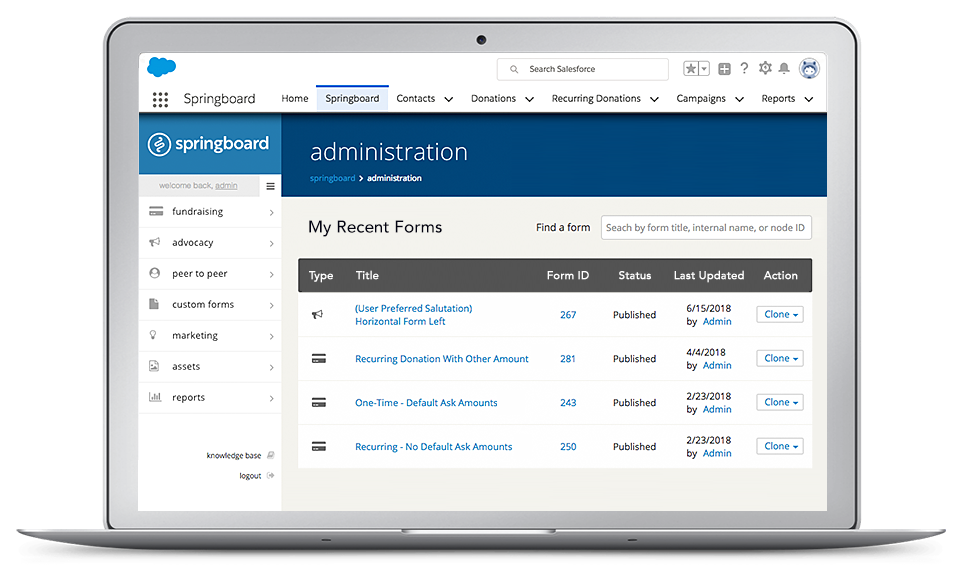Click the search magnifier icon
The width and height of the screenshot is (966, 565).
[x=514, y=69]
